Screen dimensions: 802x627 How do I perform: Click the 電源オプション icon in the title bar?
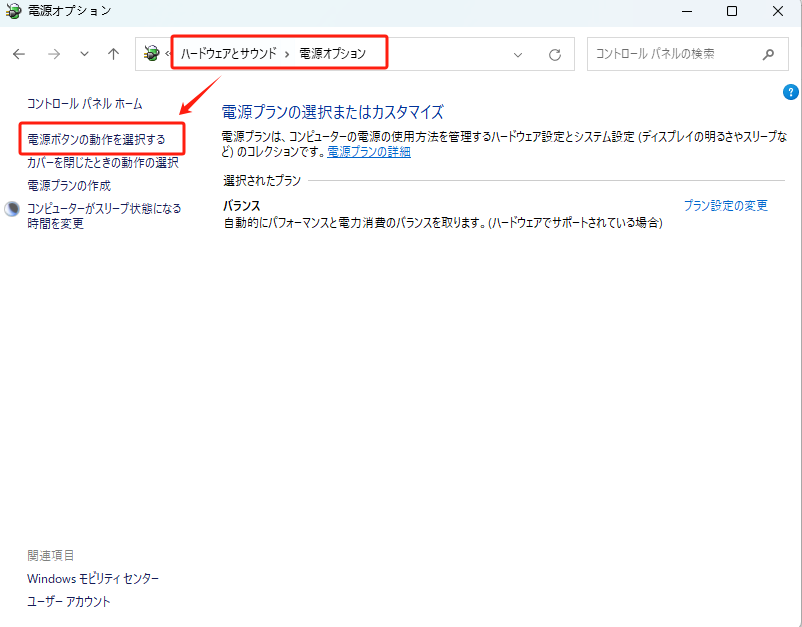(x=14, y=11)
